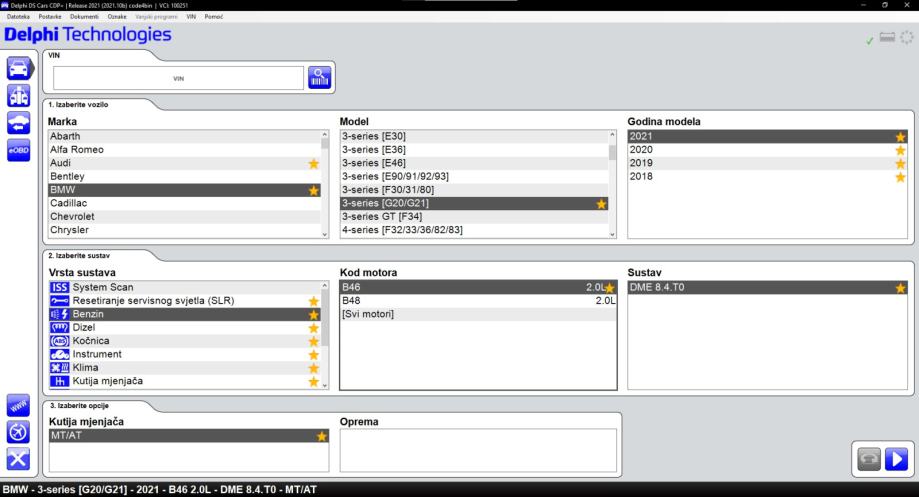Select model 3-series [E90/91/92/93]
Image resolution: width=919 pixels, height=497 pixels.
click(x=474, y=176)
